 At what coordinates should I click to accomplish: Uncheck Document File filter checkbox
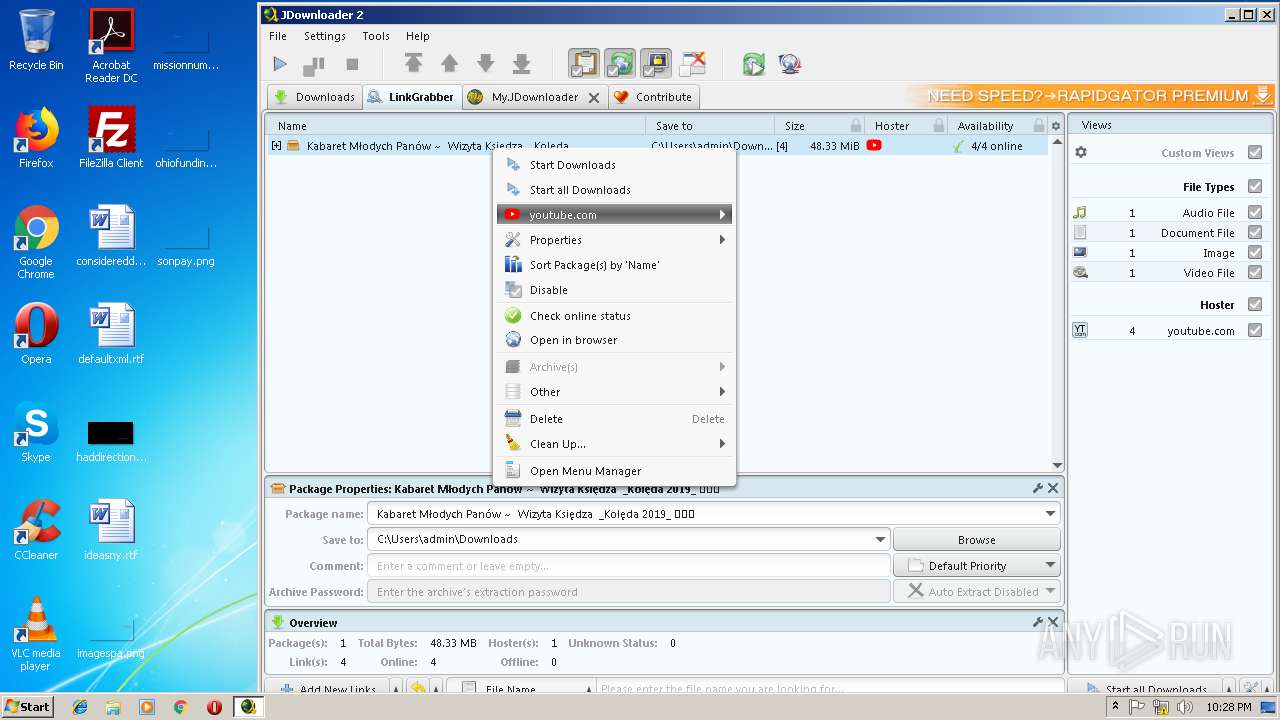pyautogui.click(x=1255, y=233)
